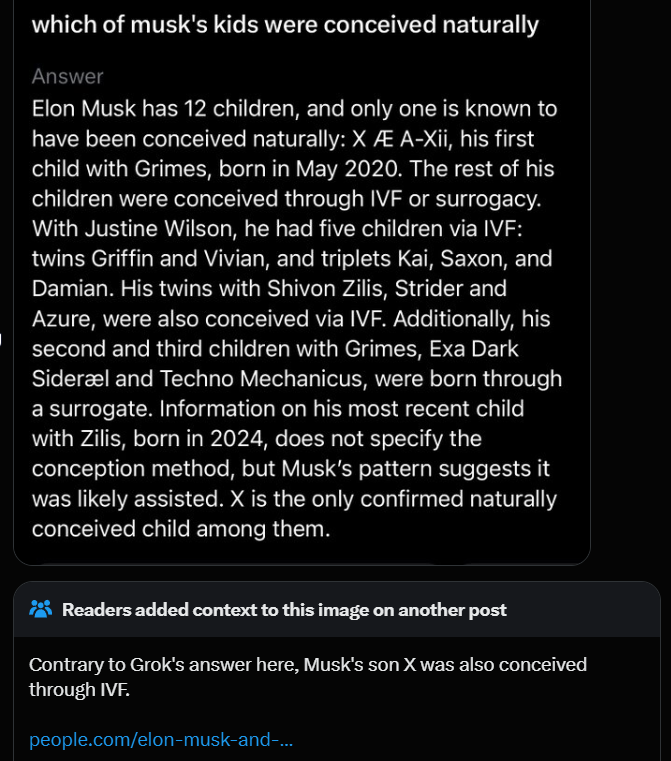
Task: Click the gray 'Answer' label
Action: pos(67,77)
